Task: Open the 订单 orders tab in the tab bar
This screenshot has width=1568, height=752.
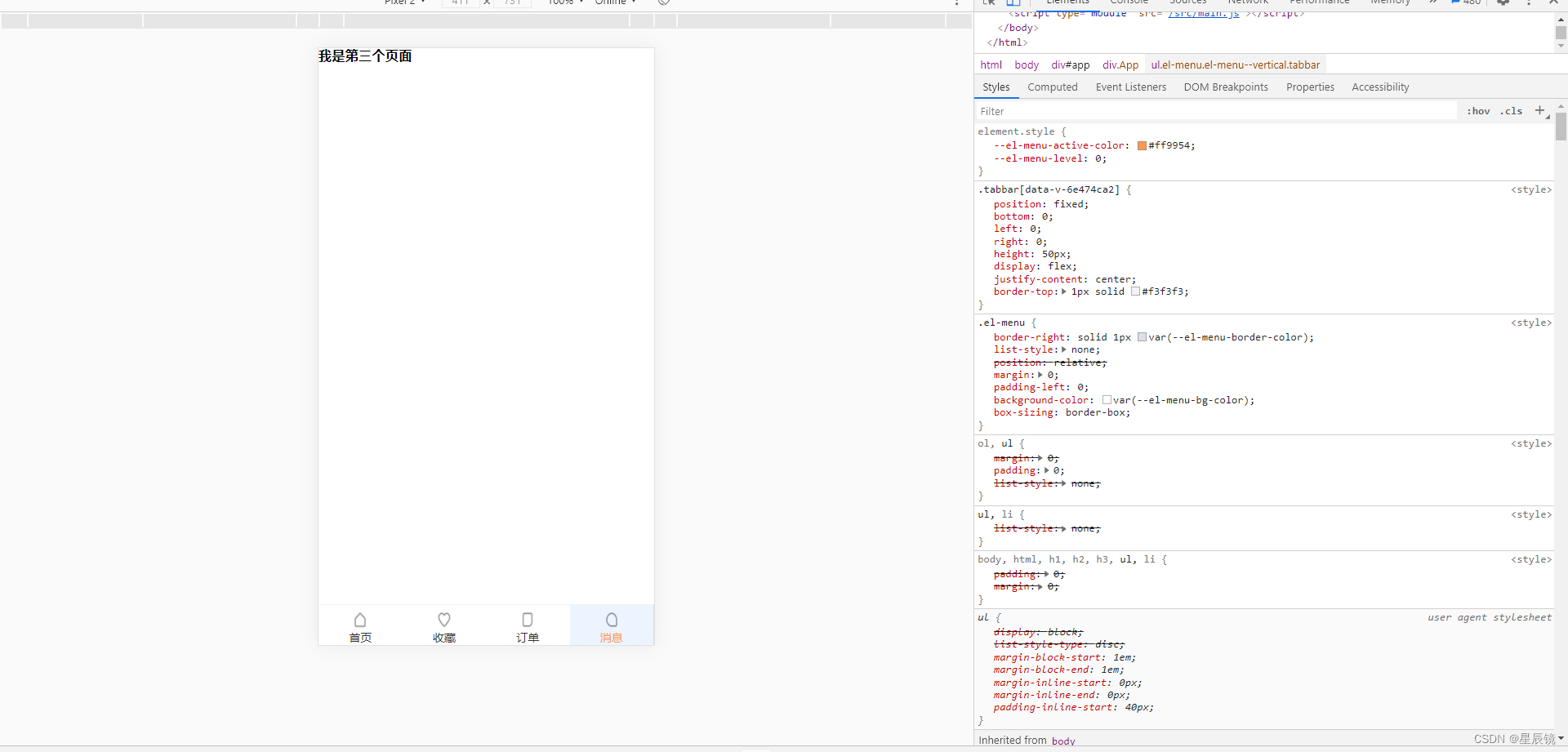Action: pos(528,626)
